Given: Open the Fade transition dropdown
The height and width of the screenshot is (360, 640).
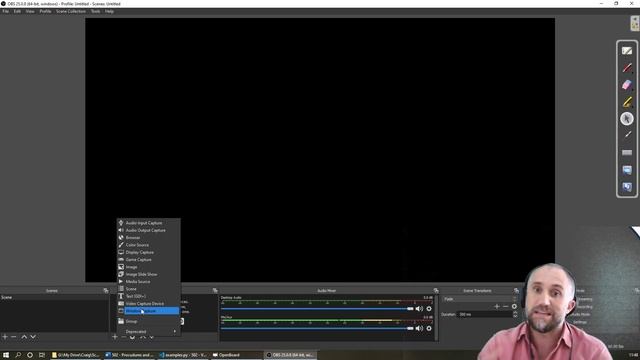Looking at the screenshot, I should tap(480, 299).
